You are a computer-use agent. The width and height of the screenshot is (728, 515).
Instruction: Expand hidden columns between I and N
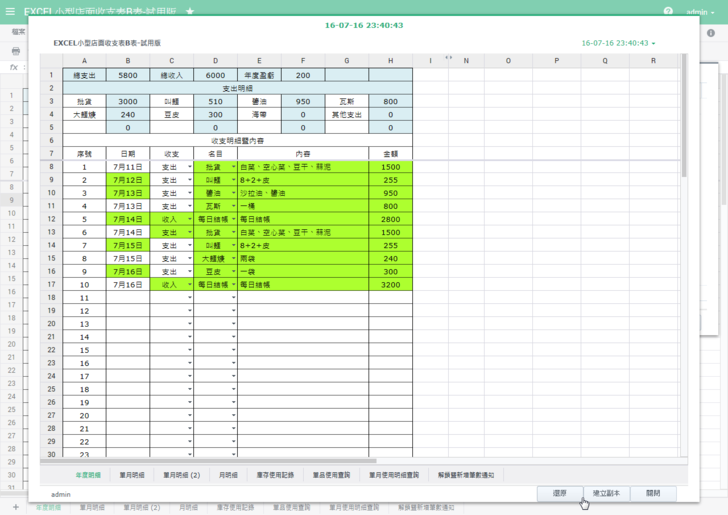[x=448, y=58]
